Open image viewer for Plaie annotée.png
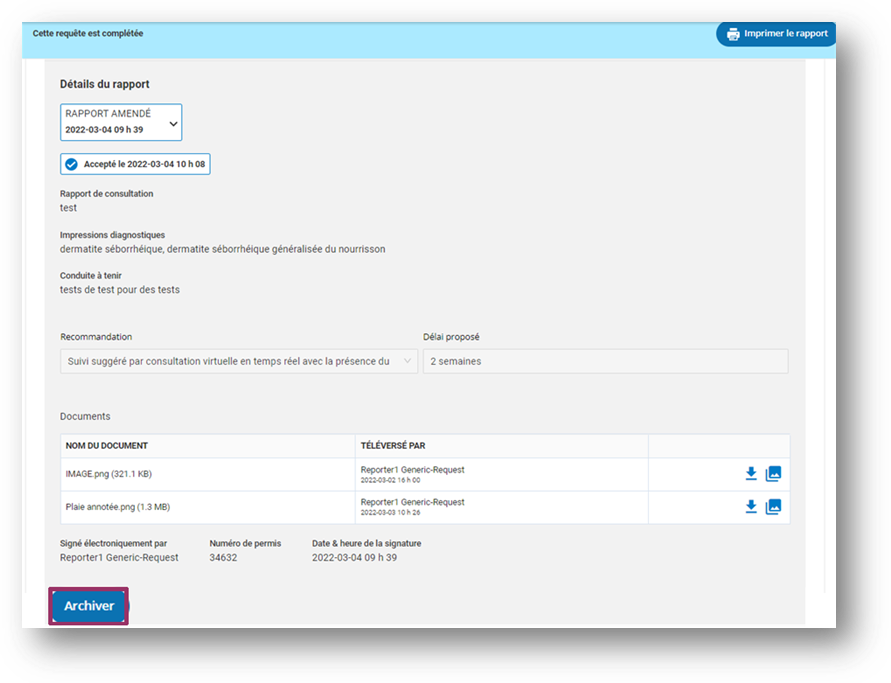Screen dimensions: 891x683 pos(773,507)
